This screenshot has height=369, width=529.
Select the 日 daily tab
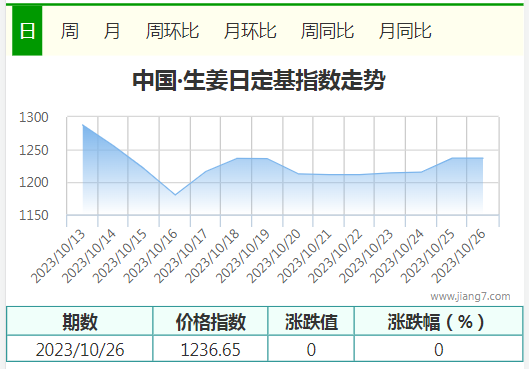pos(27,31)
